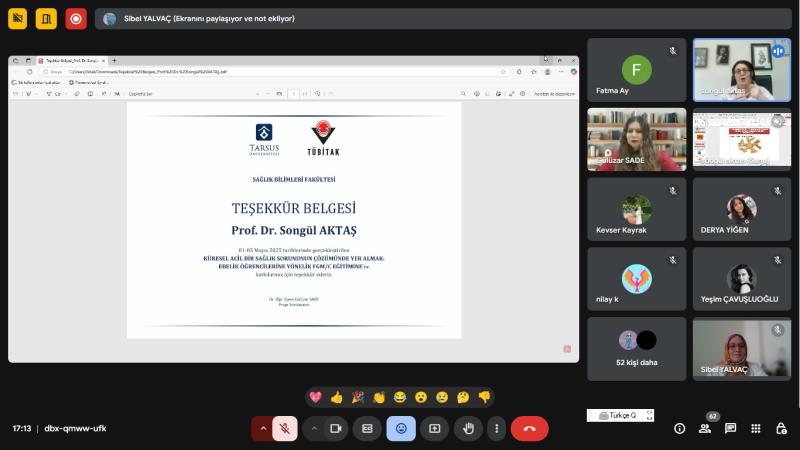Viewport: 800px width, 450px height.
Task: Toggle the emoji reactions bar
Action: click(401, 429)
